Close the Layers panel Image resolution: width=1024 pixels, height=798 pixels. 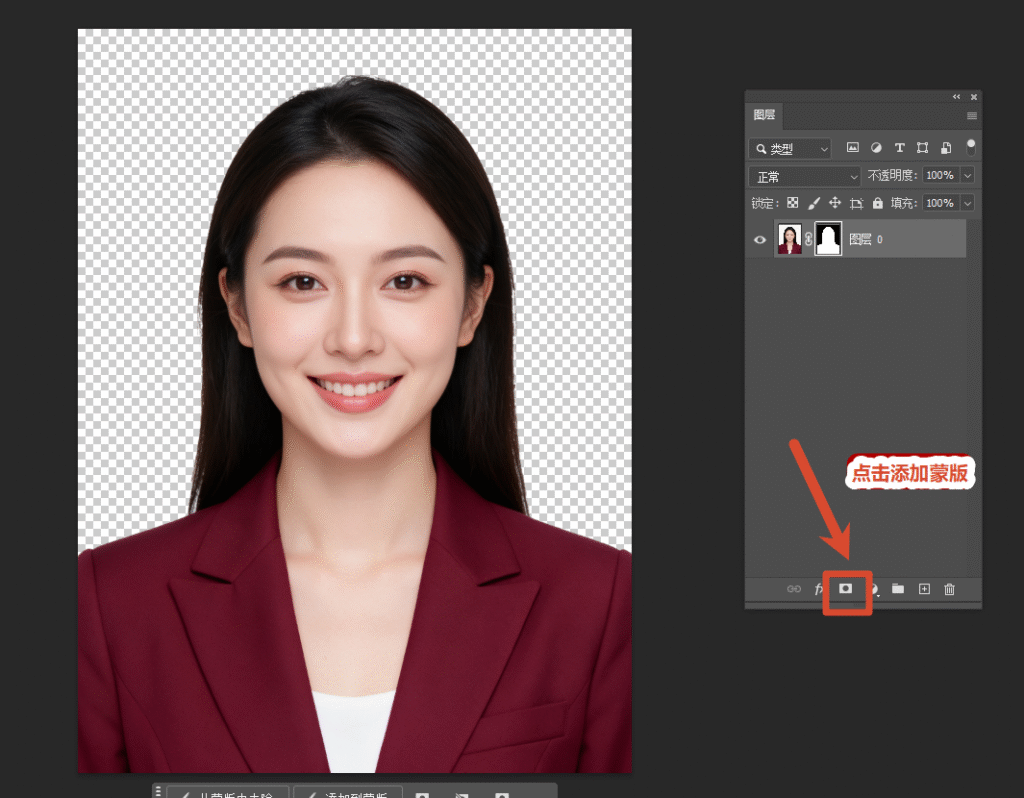[x=974, y=97]
